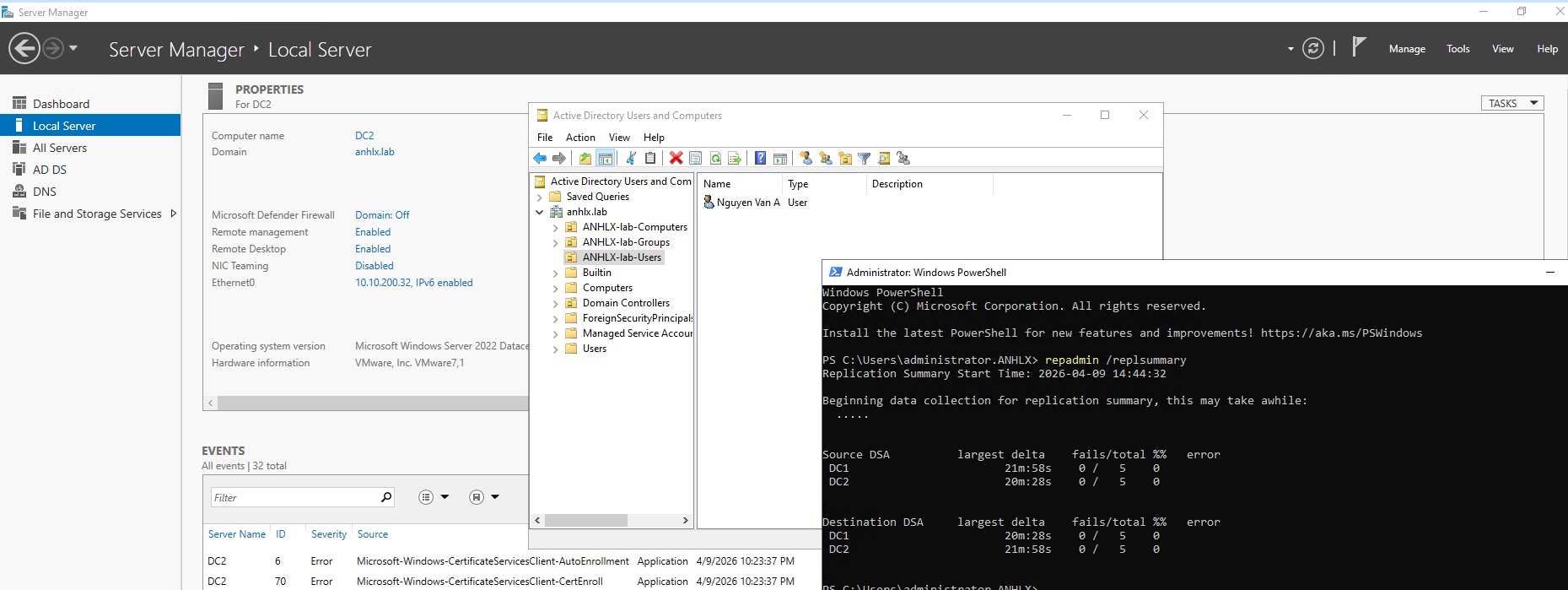Open the notifications flag icon
The image size is (1568, 590).
point(1358,46)
